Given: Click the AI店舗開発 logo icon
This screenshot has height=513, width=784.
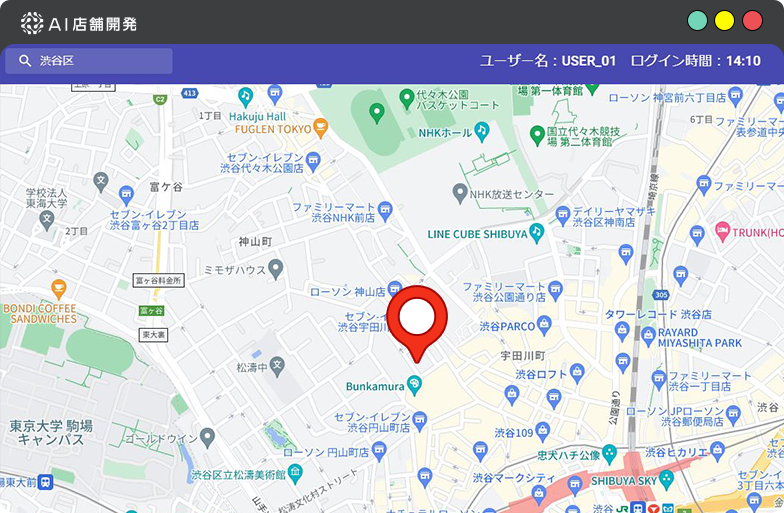Looking at the screenshot, I should [x=32, y=24].
